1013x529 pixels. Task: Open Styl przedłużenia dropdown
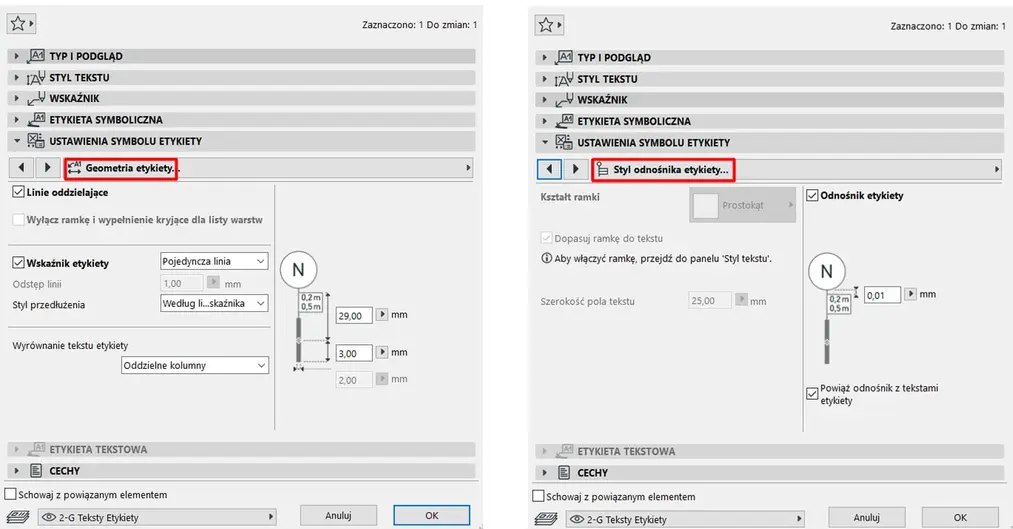[x=214, y=303]
